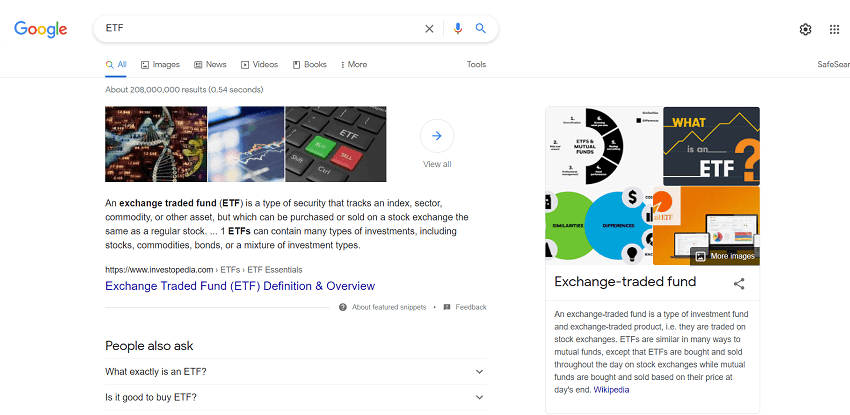Image resolution: width=850 pixels, height=415 pixels.
Task: Open the keyboard buy/sell ETF thumbnail
Action: pyautogui.click(x=336, y=144)
